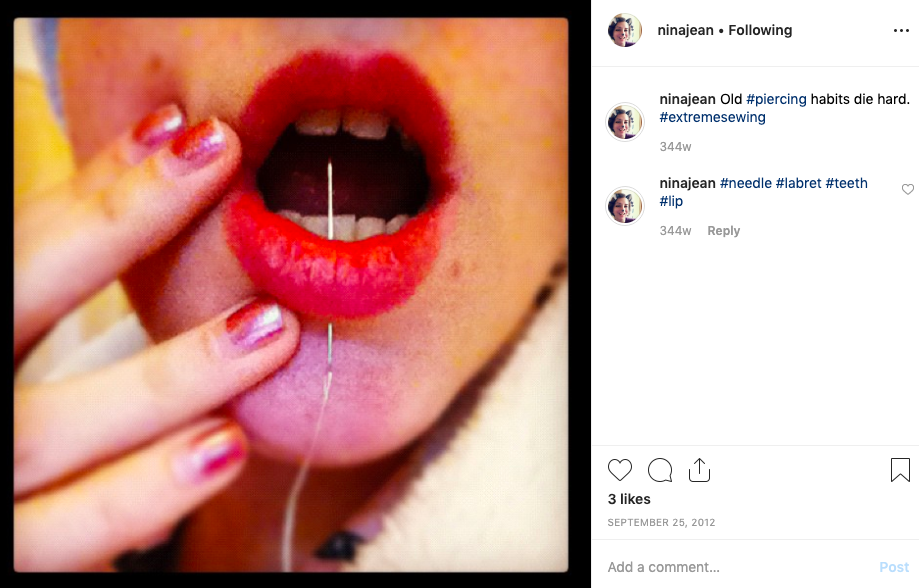Click the avatar beside the caption

tap(625, 122)
